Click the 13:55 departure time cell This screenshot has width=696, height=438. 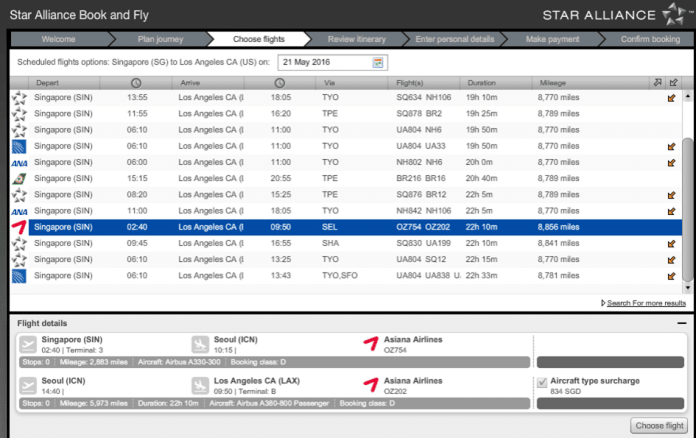[x=137, y=98]
